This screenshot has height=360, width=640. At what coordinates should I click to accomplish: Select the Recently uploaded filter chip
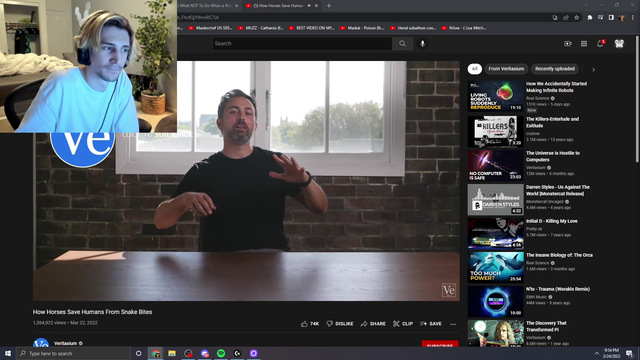(555, 69)
